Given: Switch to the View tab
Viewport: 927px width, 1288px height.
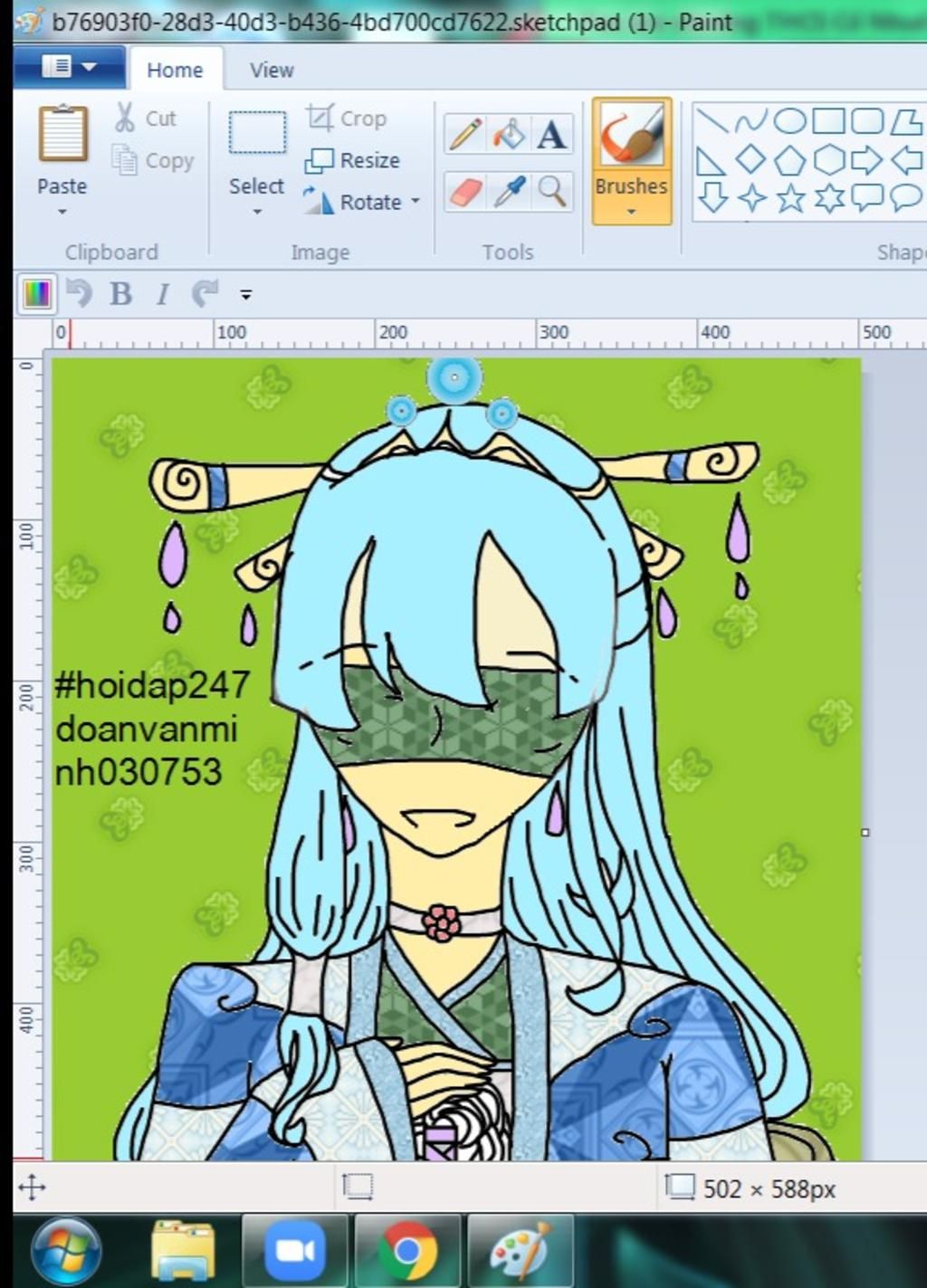Looking at the screenshot, I should pos(272,70).
